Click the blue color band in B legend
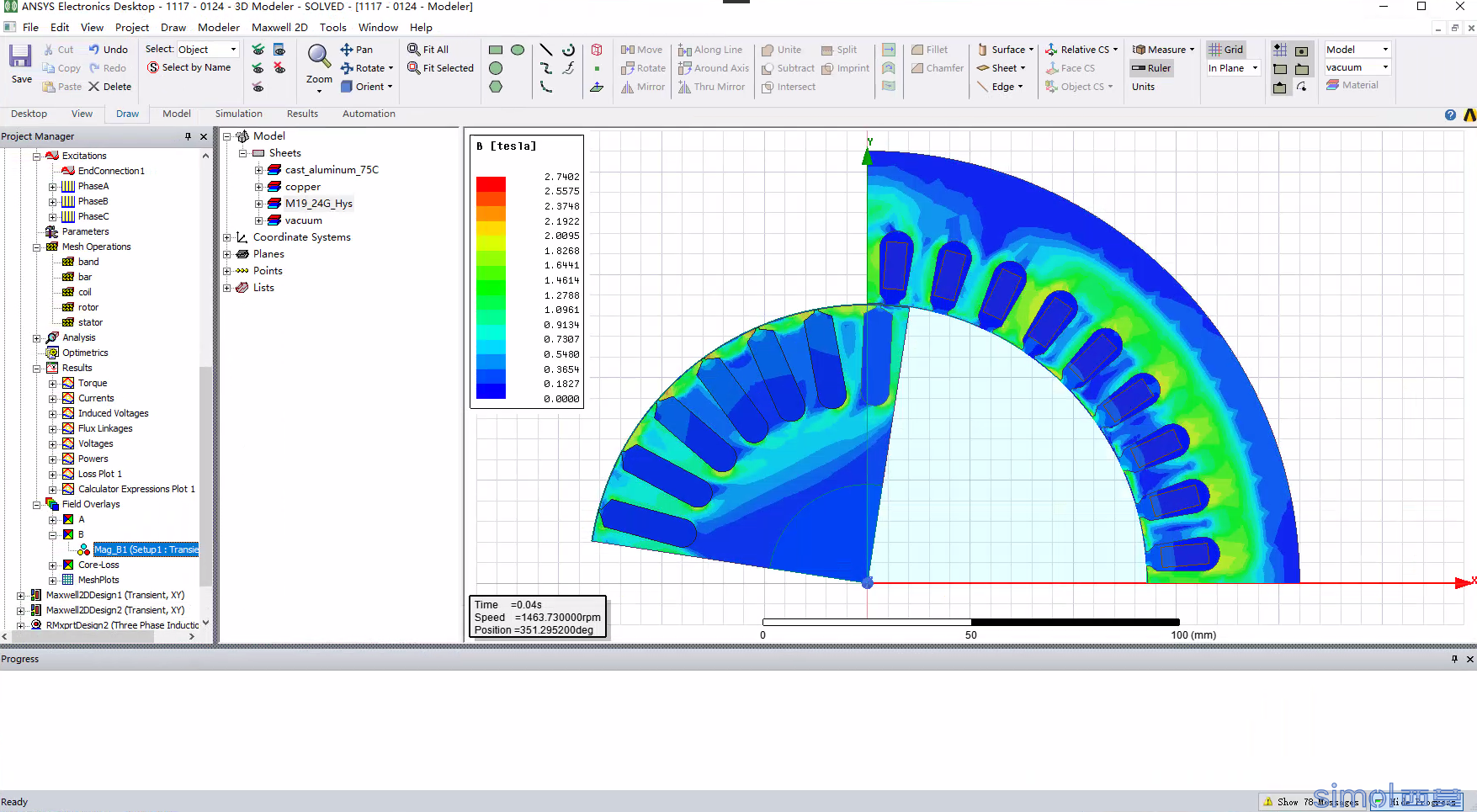1477x812 pixels. click(x=491, y=391)
